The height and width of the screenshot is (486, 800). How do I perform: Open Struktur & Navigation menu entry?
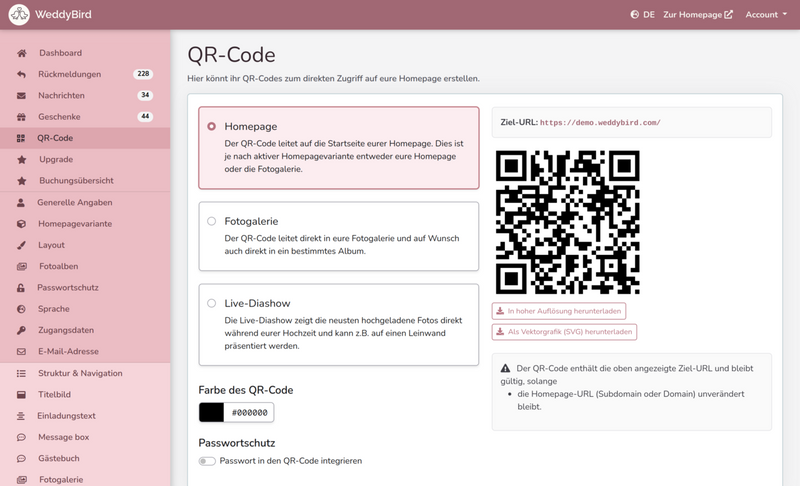85,373
